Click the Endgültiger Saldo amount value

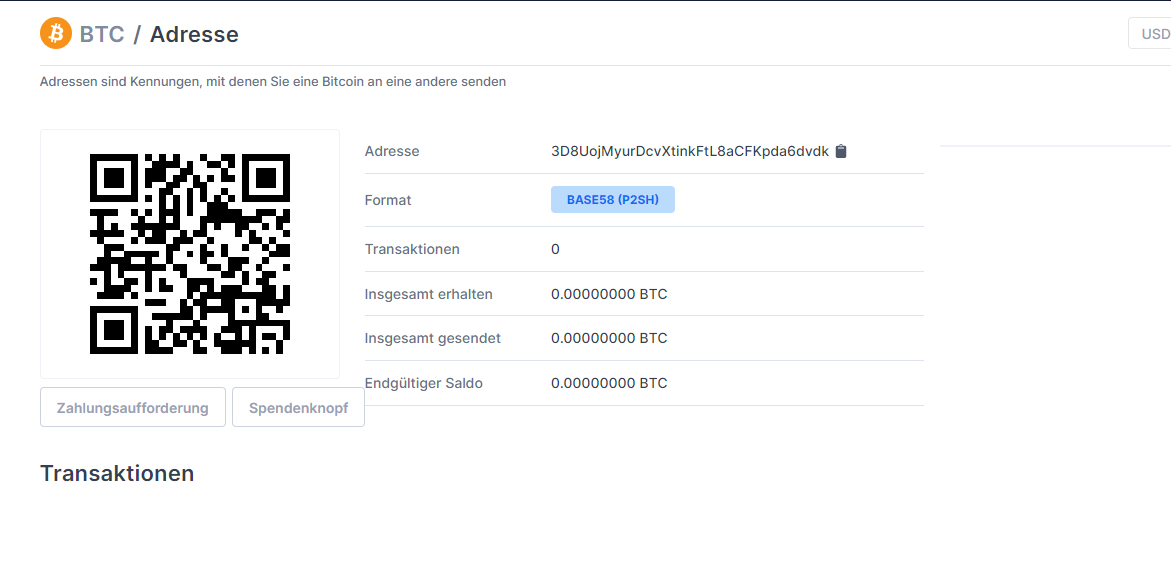click(x=609, y=384)
